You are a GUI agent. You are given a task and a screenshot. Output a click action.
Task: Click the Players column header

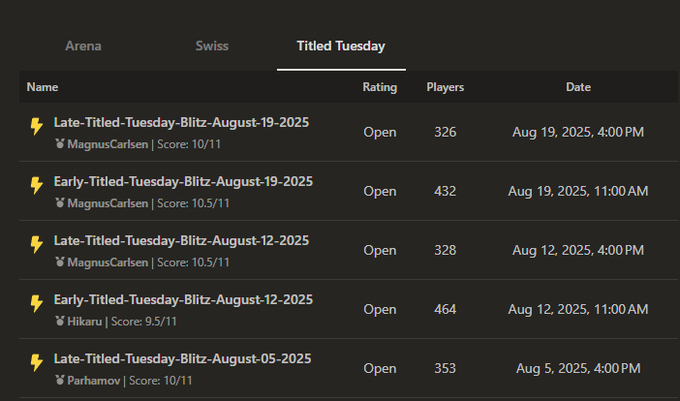(x=445, y=87)
